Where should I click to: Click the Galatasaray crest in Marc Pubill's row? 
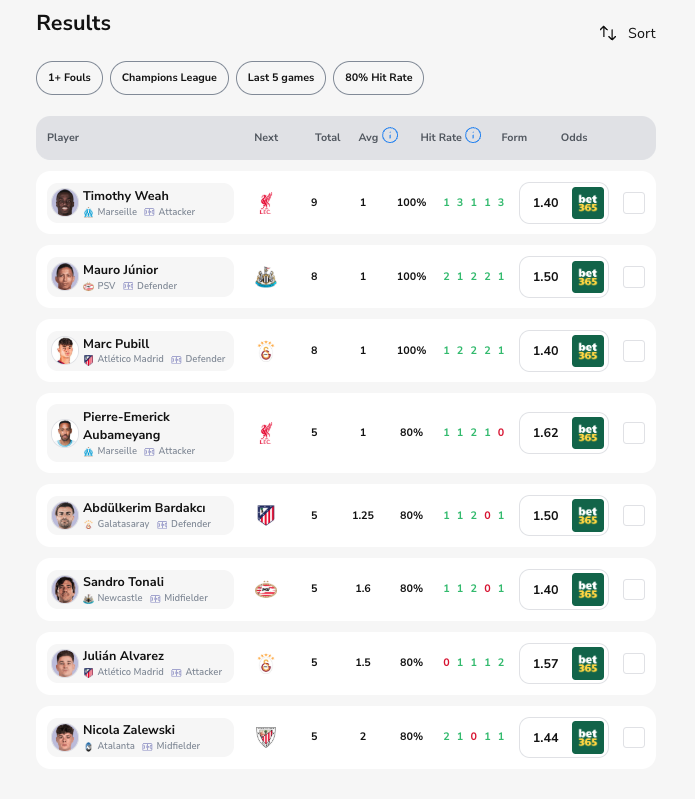click(265, 351)
